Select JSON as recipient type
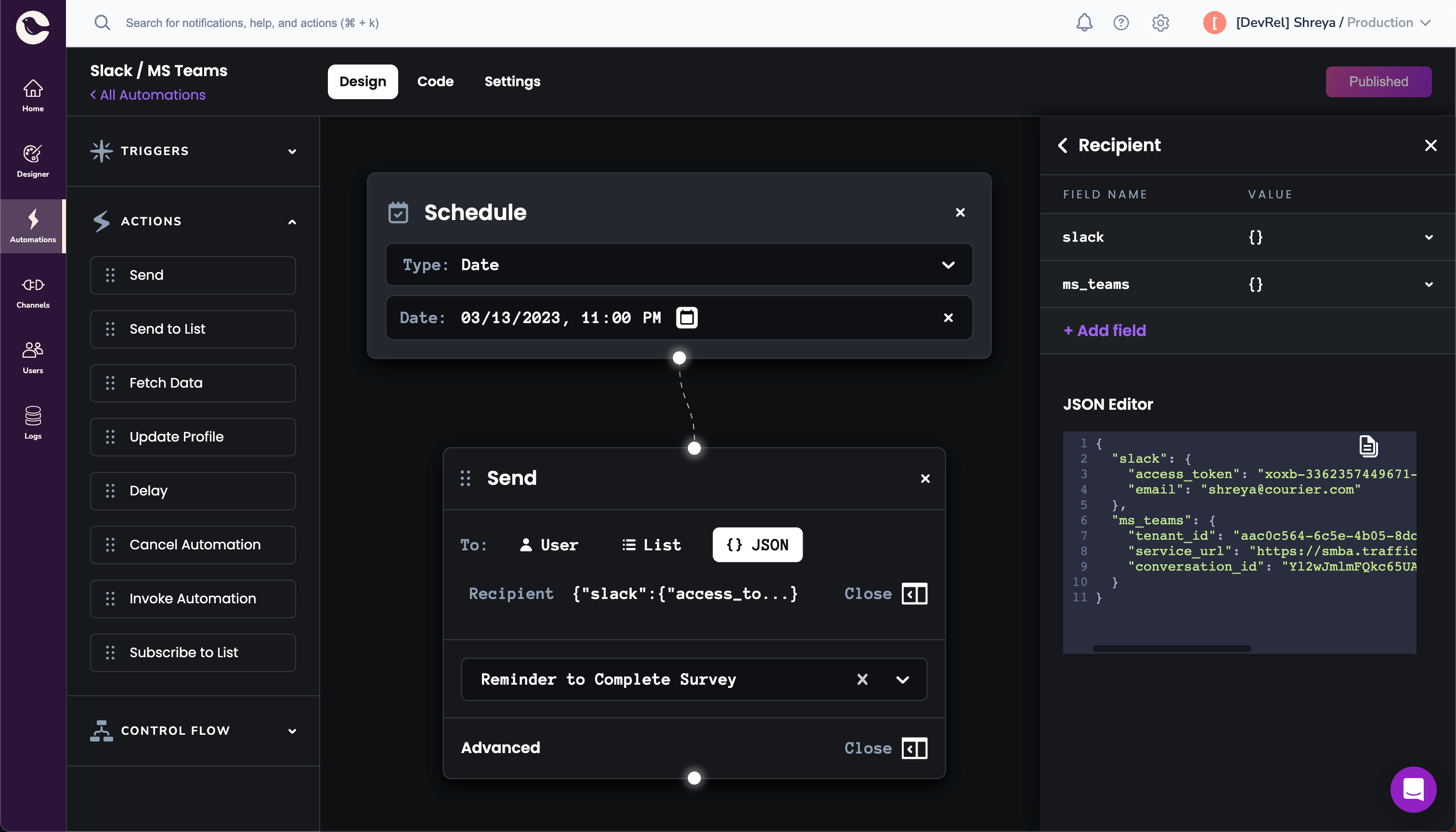This screenshot has height=832, width=1456. (x=757, y=545)
